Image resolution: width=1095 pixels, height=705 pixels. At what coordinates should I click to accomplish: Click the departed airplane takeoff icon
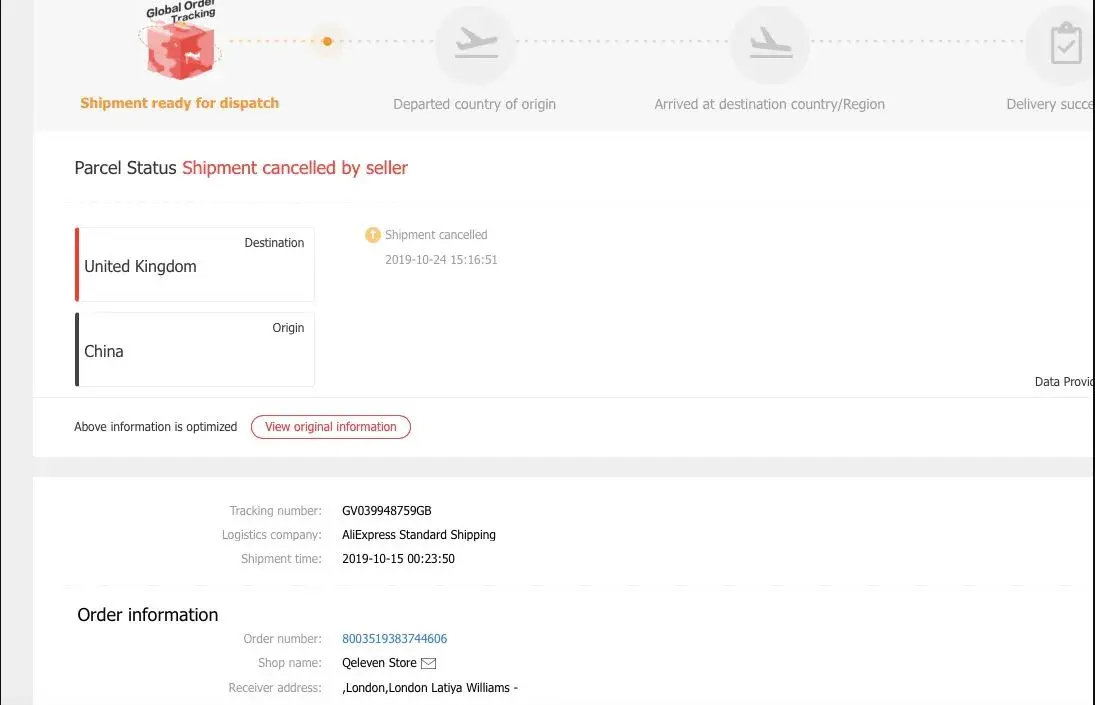475,44
